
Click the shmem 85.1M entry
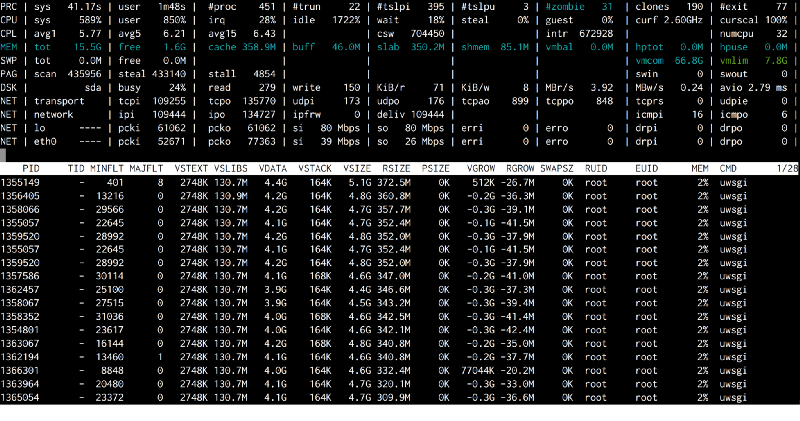pos(495,47)
